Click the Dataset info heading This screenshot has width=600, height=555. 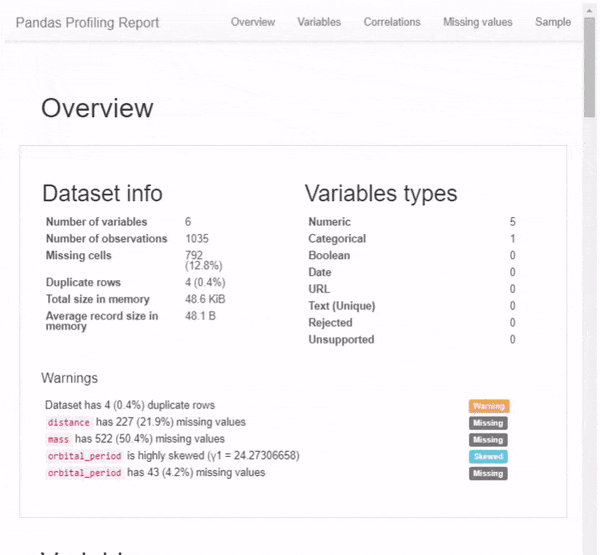click(102, 193)
